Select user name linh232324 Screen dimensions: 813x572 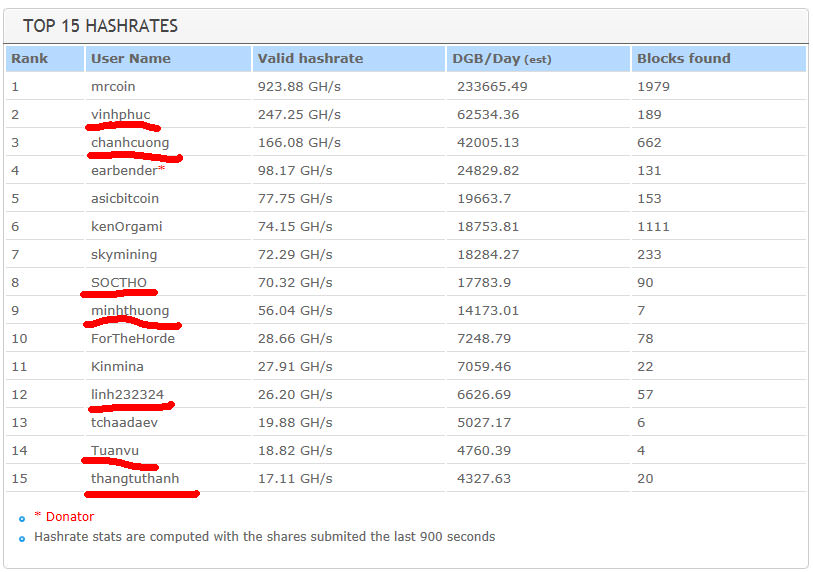128,395
